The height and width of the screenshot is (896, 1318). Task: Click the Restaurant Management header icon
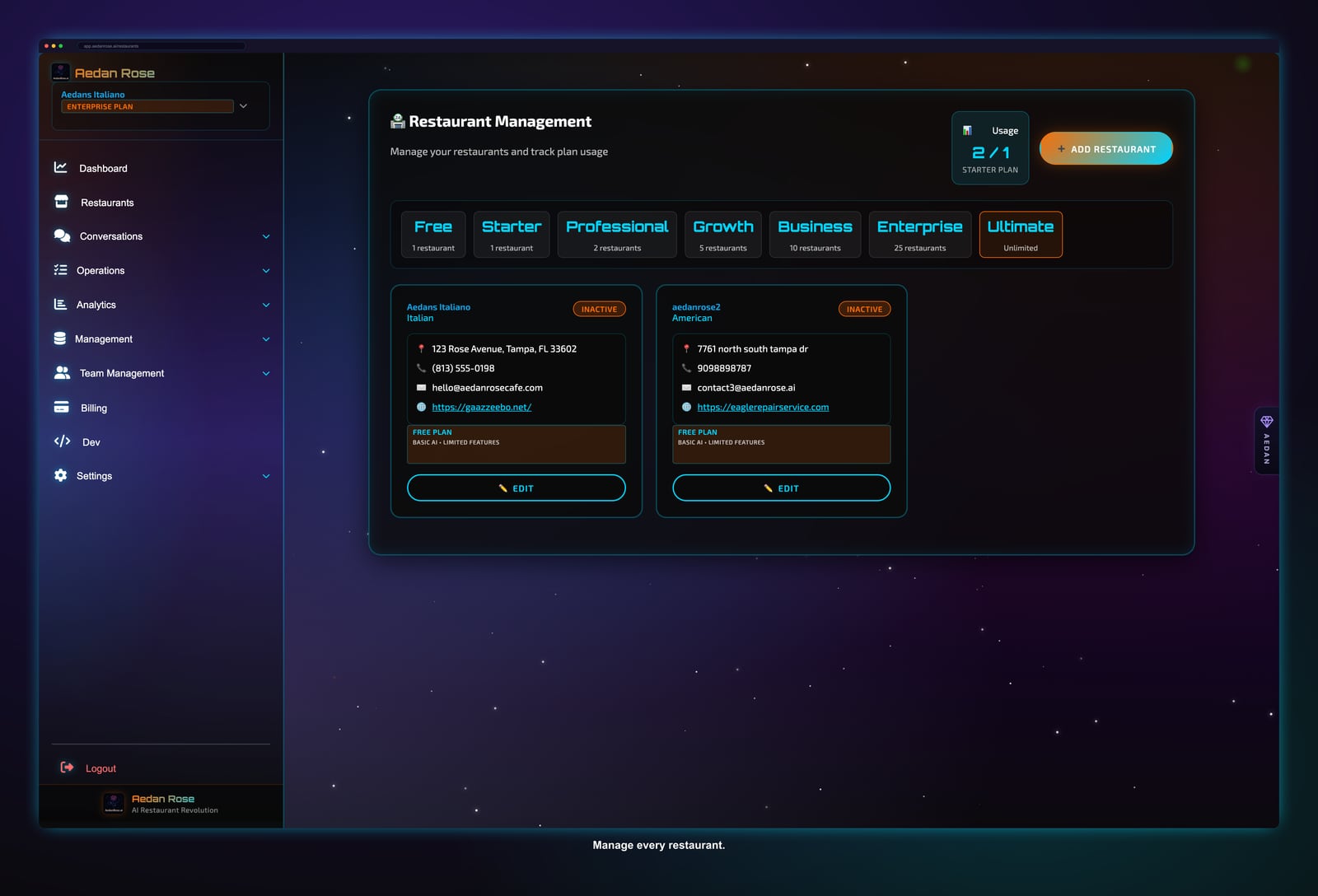(x=397, y=121)
